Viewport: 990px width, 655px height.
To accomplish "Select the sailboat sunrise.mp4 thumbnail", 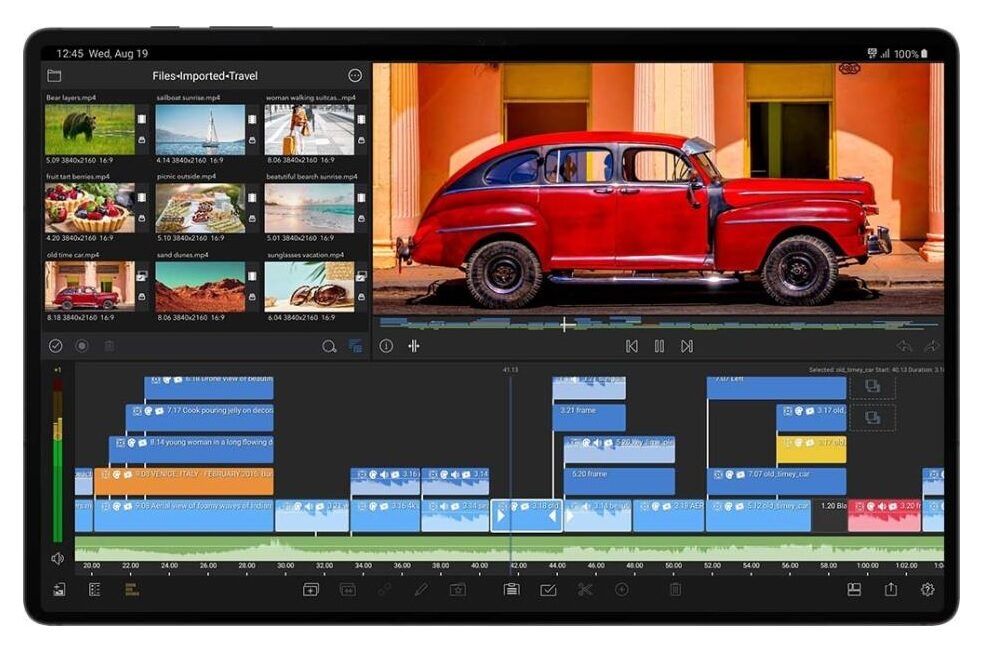I will click(200, 129).
